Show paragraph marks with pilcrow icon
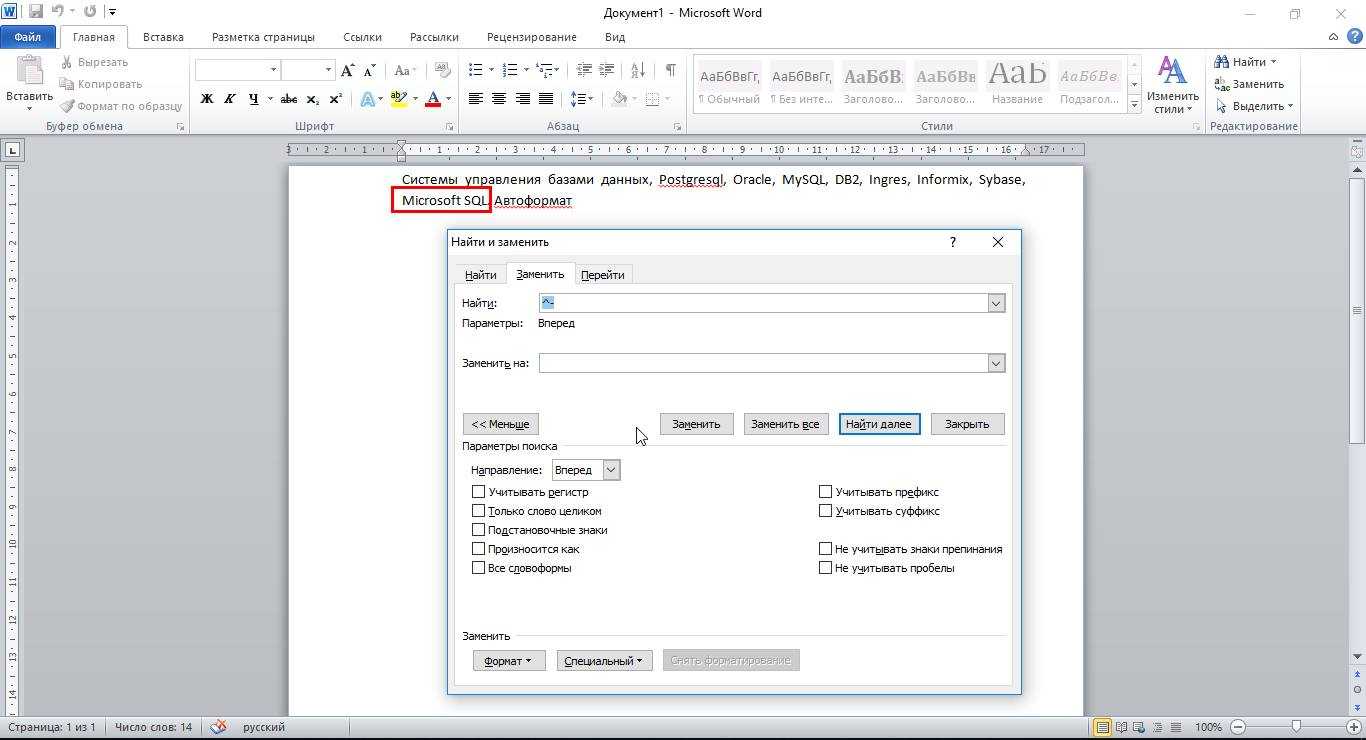Screen dimensions: 1366x740 tap(670, 70)
